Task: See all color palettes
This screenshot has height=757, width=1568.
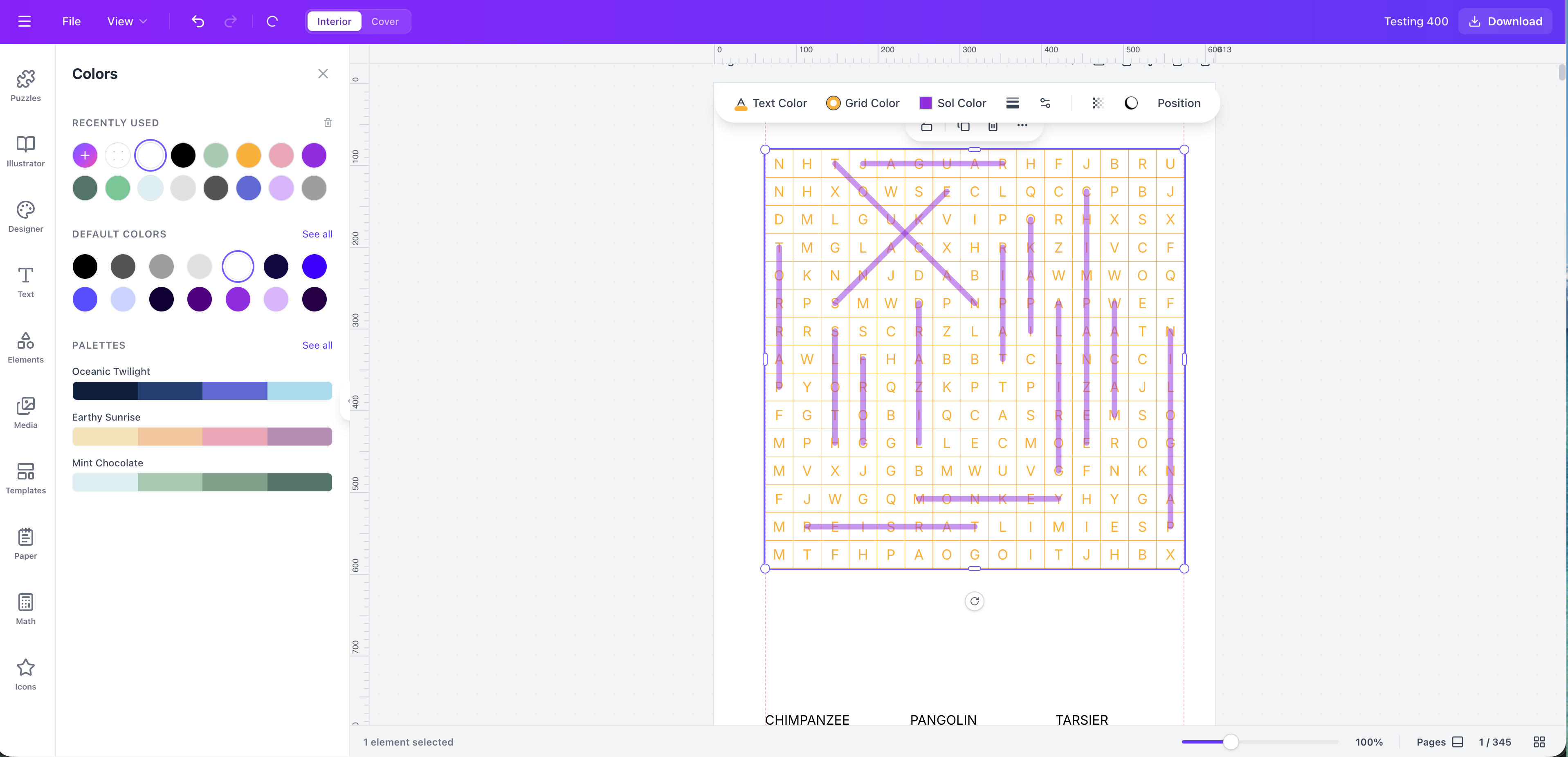Action: coord(317,345)
